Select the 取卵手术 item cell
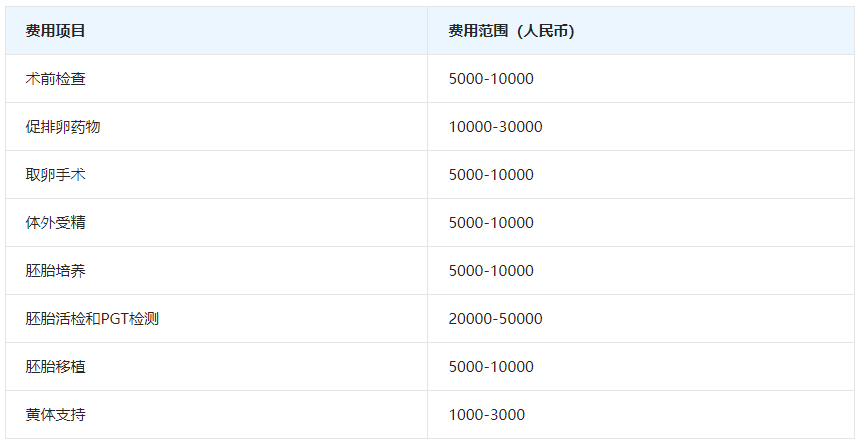This screenshot has height=446, width=860. point(56,175)
